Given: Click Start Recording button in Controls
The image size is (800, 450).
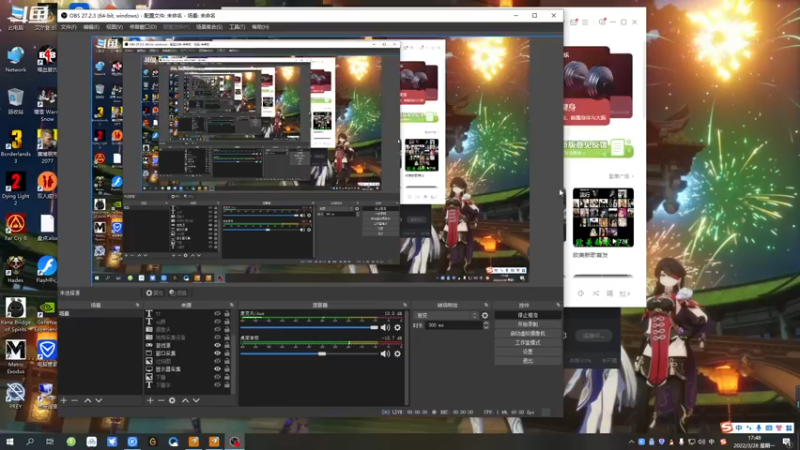Looking at the screenshot, I should (528, 324).
